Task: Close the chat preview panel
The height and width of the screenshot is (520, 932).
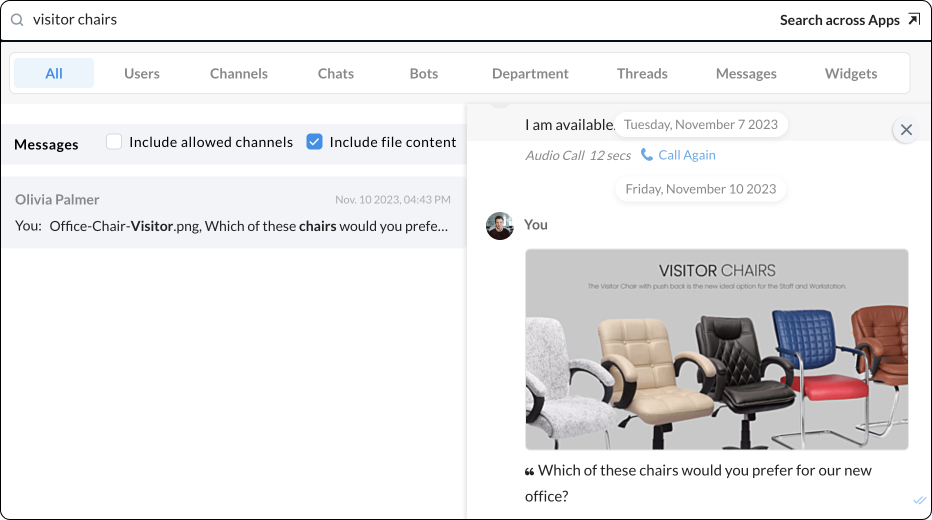Action: 906,130
